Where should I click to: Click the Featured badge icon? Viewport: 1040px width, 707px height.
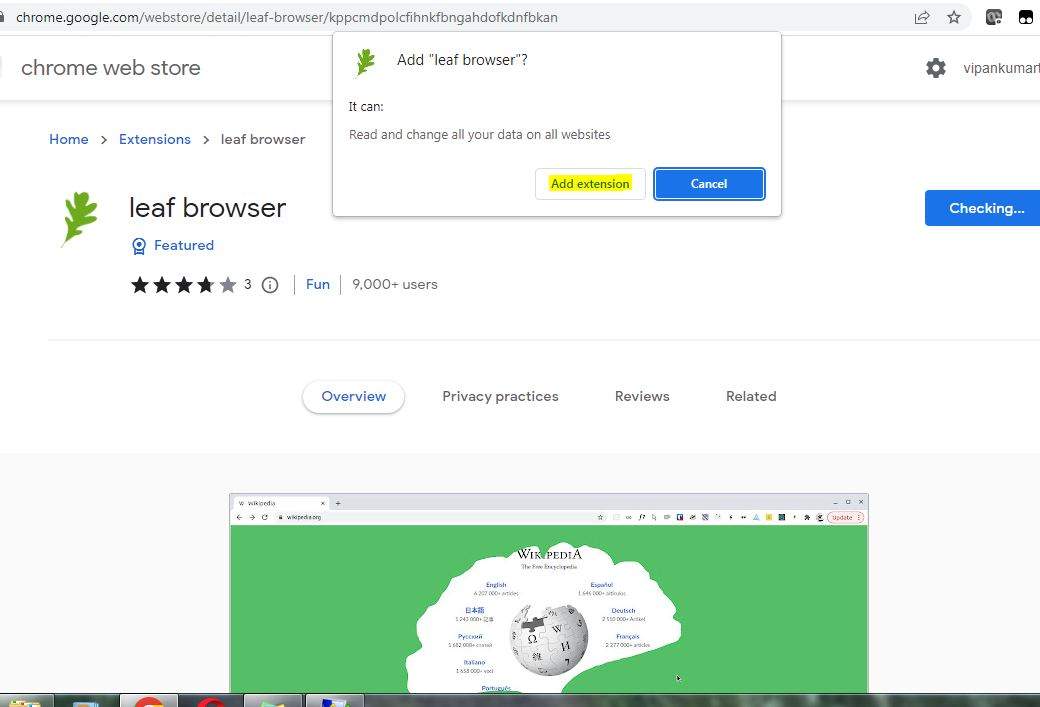coord(139,246)
